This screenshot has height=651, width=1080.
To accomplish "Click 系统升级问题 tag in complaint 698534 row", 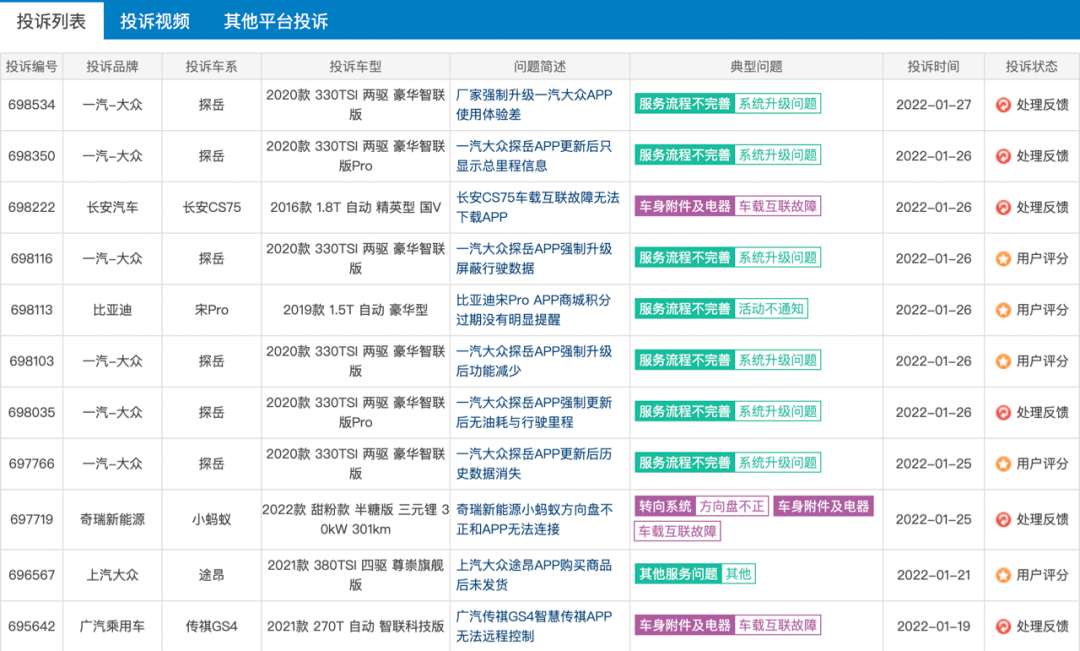I will pos(778,104).
